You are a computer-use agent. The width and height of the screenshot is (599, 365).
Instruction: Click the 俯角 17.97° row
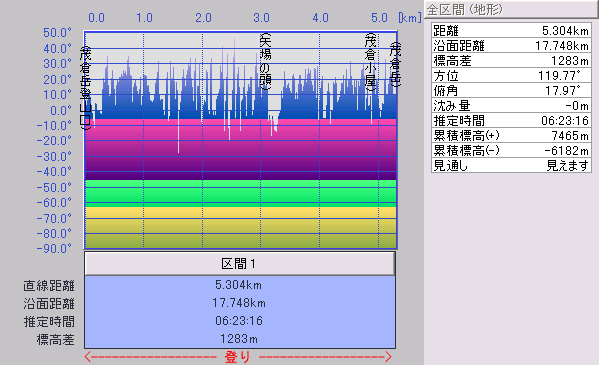click(511, 91)
